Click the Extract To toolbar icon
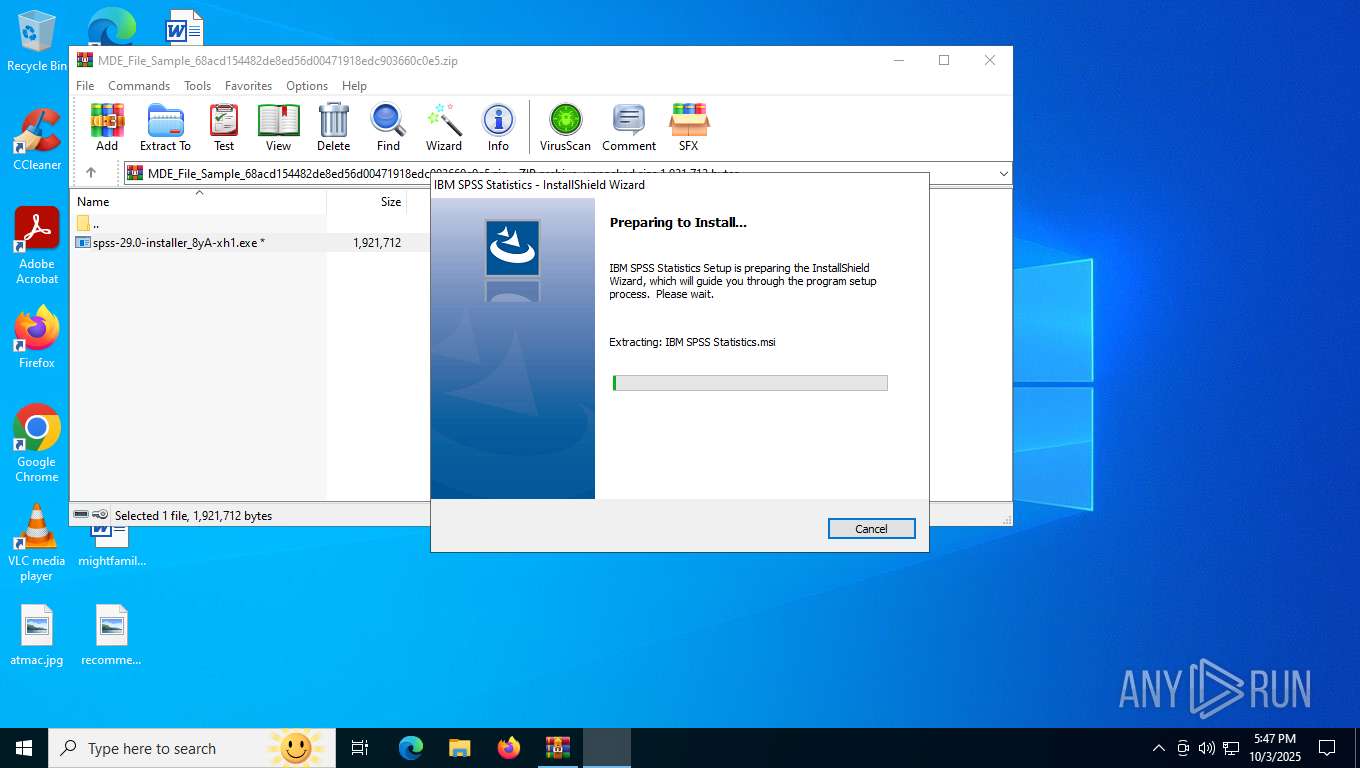This screenshot has height=768, width=1360. pos(165,127)
